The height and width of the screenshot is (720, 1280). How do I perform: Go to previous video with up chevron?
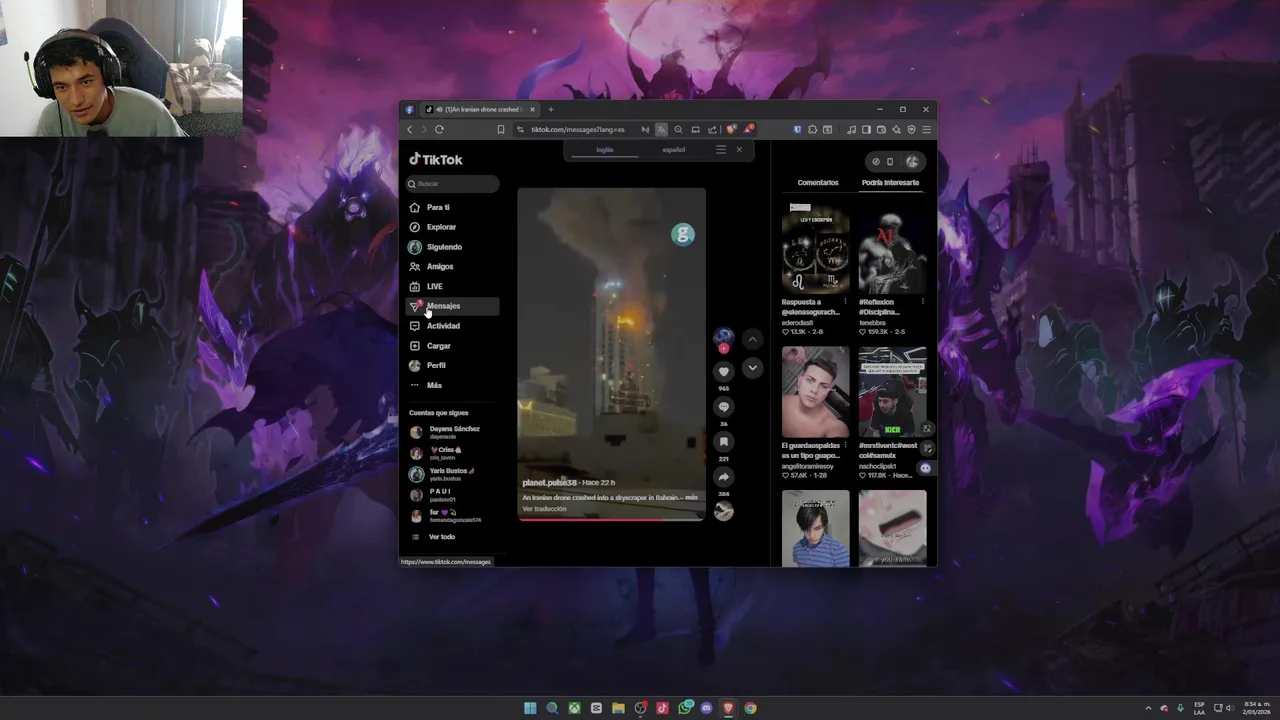[753, 340]
